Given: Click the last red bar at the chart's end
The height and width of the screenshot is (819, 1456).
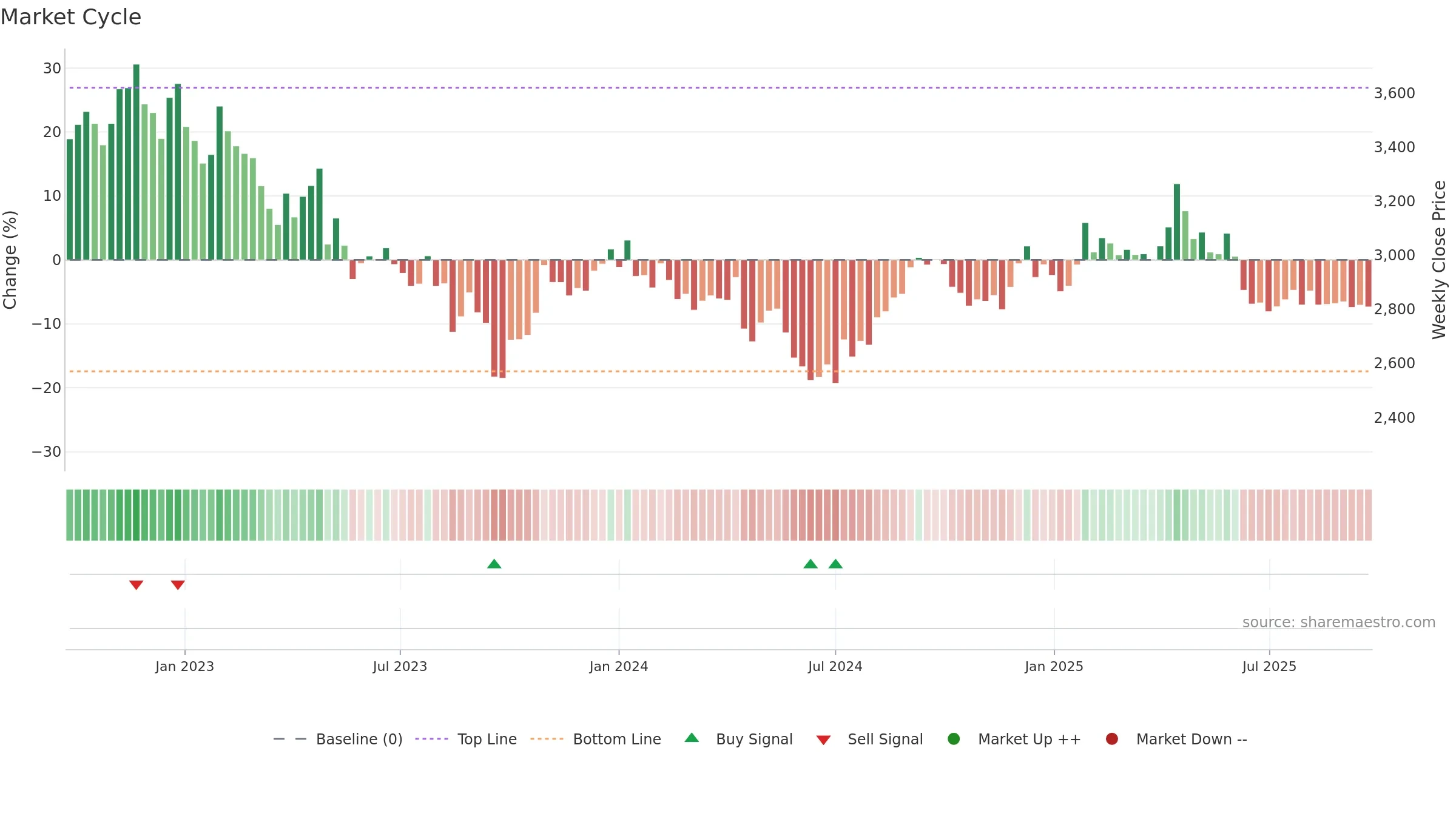Looking at the screenshot, I should (x=1369, y=283).
